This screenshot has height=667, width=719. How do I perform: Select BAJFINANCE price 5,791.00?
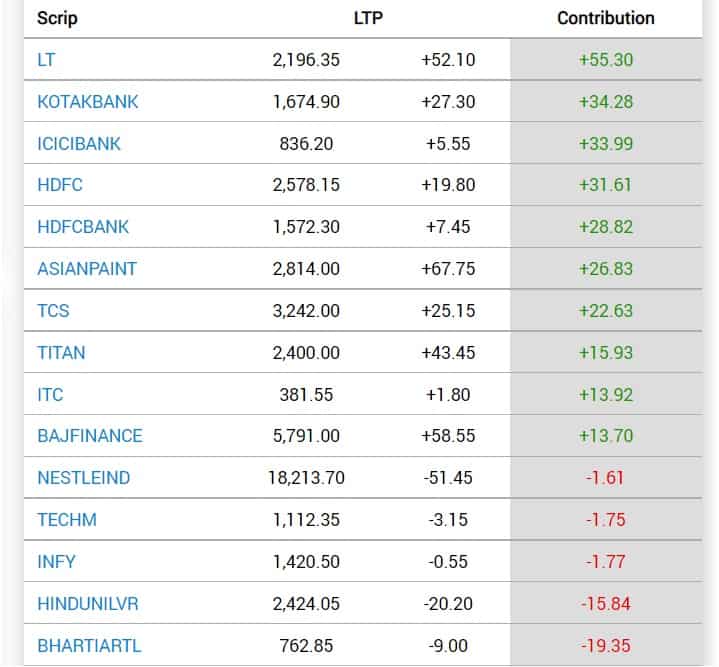306,435
